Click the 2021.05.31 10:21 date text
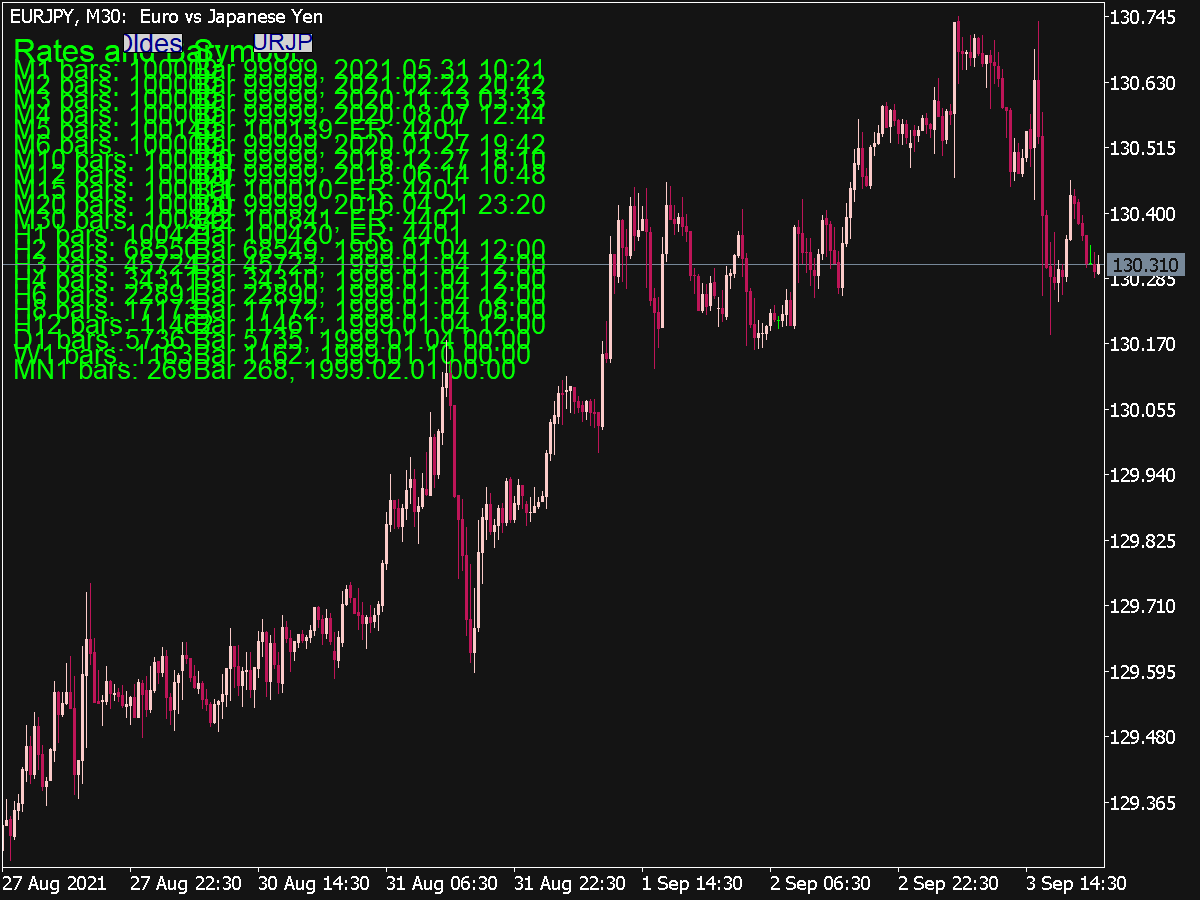The height and width of the screenshot is (900, 1200). tap(438, 66)
